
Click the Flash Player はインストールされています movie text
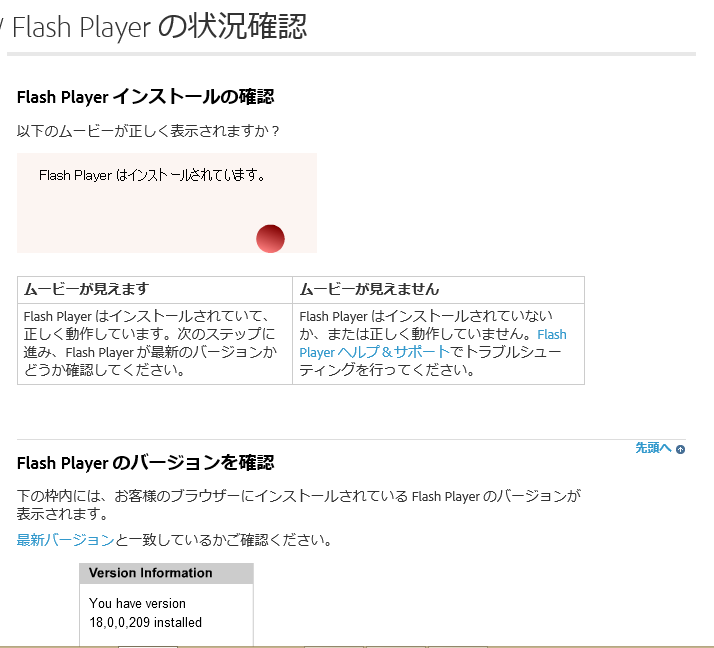152,175
